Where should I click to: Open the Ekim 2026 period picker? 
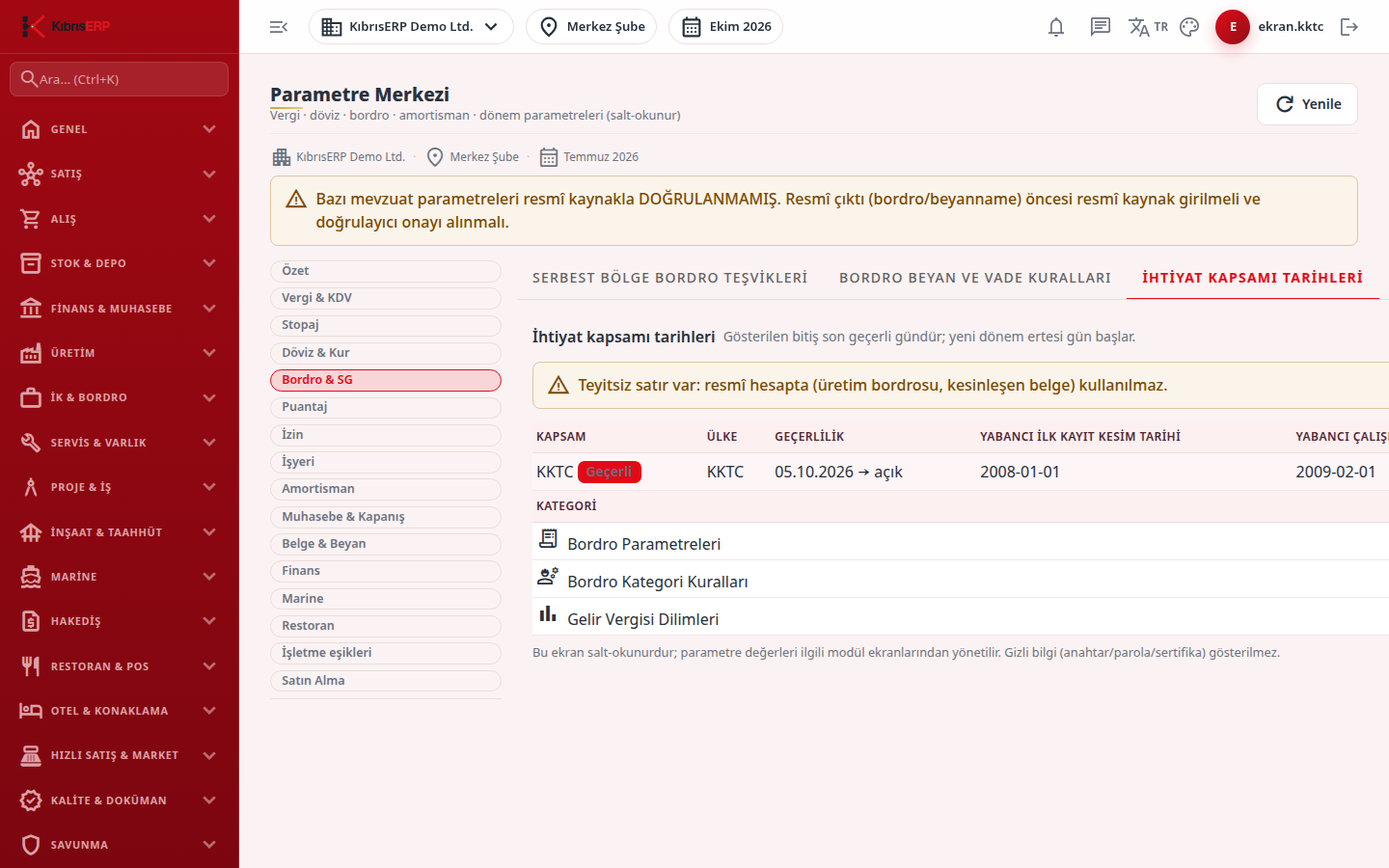click(x=725, y=27)
